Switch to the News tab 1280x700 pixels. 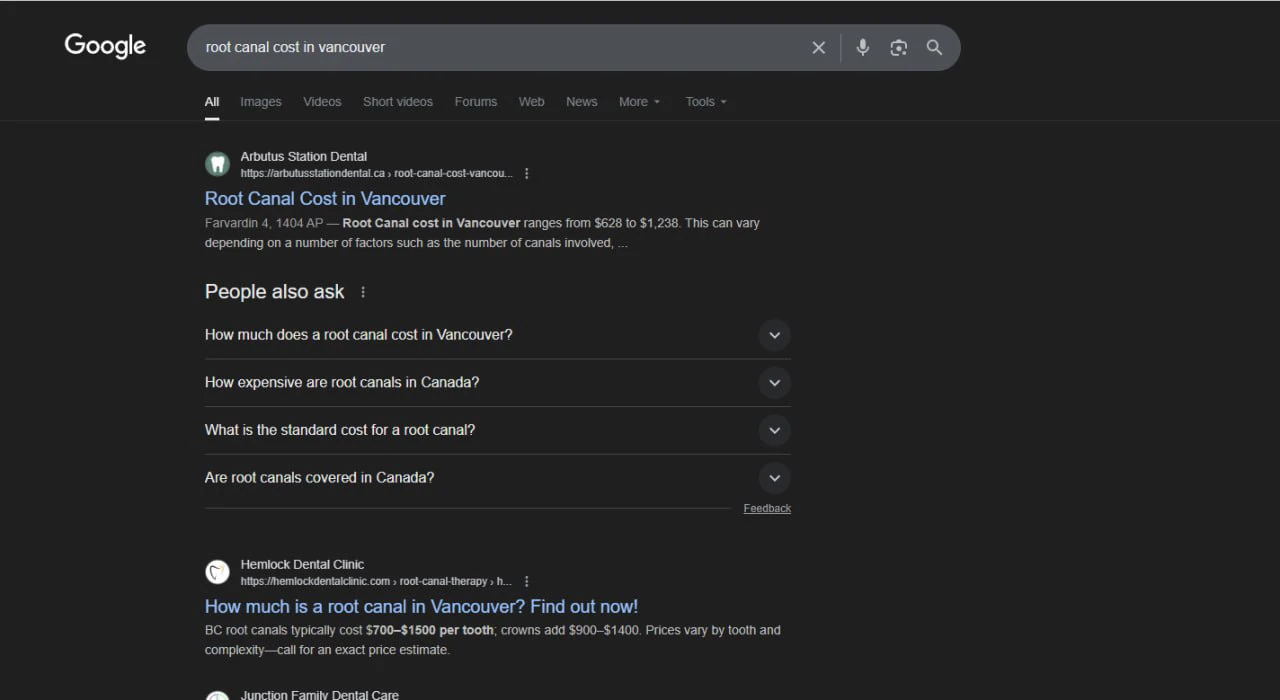(x=582, y=102)
